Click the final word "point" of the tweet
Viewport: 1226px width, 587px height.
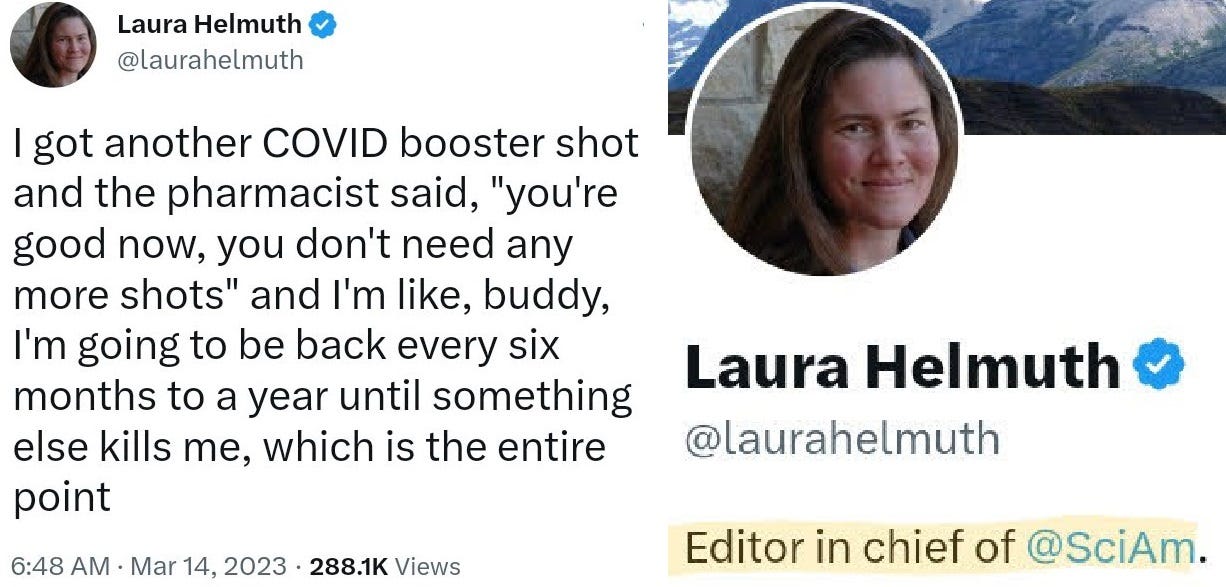point(62,497)
